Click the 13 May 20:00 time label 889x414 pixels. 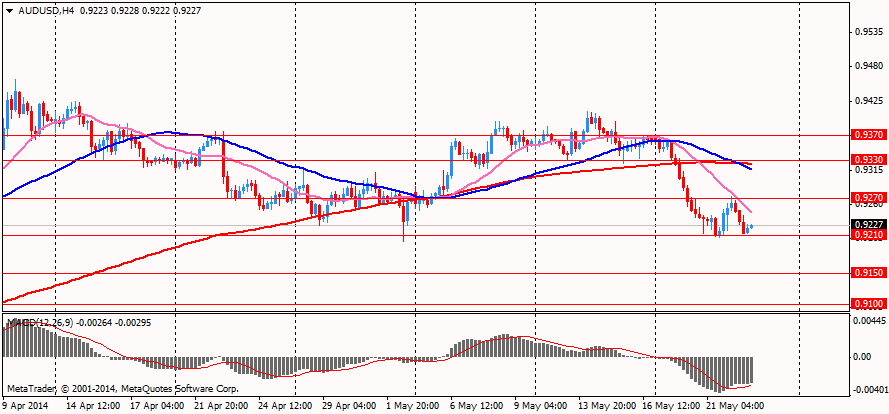click(x=608, y=406)
